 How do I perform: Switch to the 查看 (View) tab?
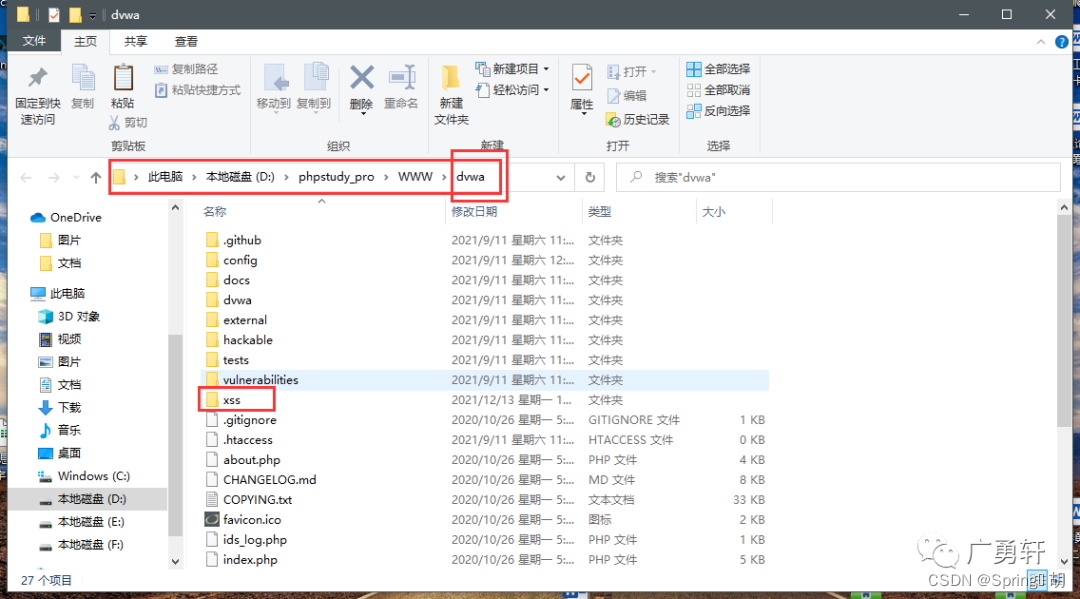tap(186, 41)
